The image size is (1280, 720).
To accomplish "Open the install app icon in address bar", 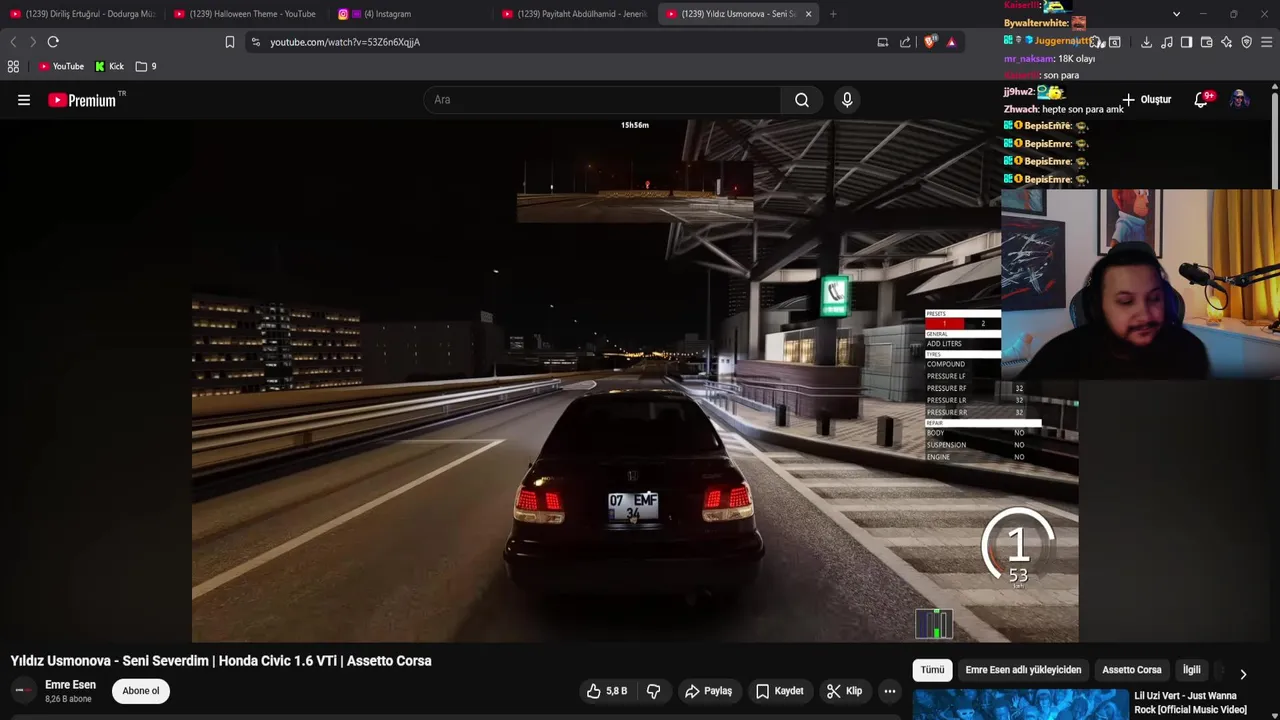I will [882, 42].
